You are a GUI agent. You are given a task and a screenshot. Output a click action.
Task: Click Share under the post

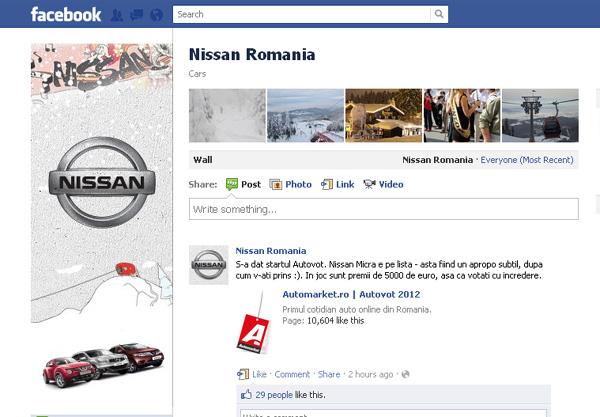329,374
